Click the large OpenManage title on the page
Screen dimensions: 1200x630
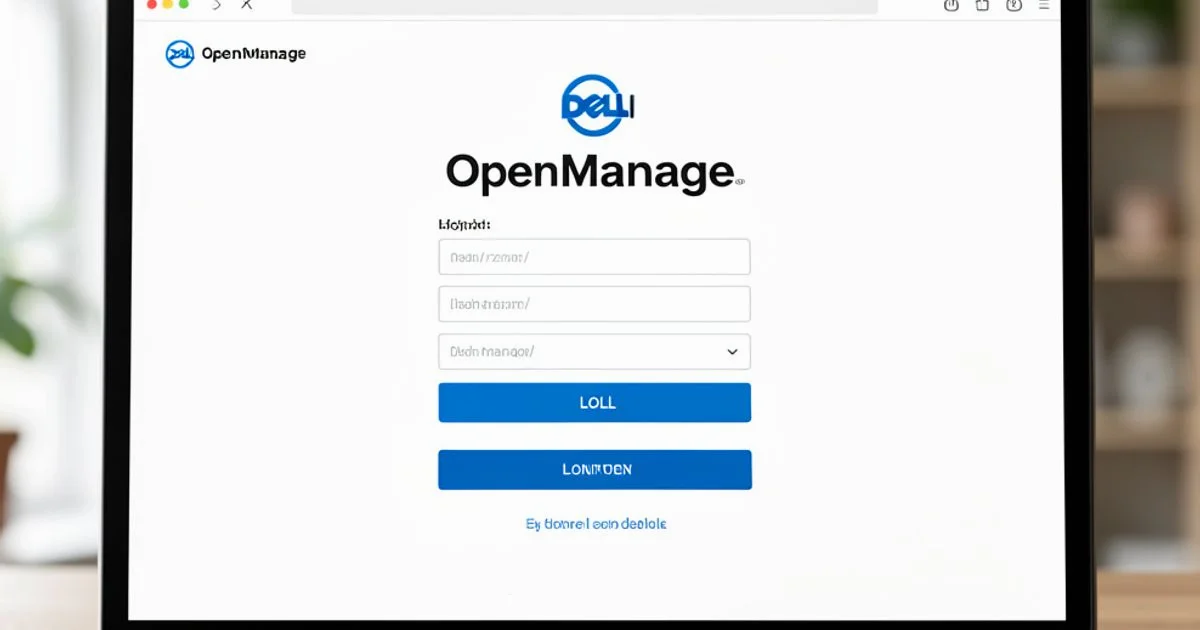coord(590,172)
